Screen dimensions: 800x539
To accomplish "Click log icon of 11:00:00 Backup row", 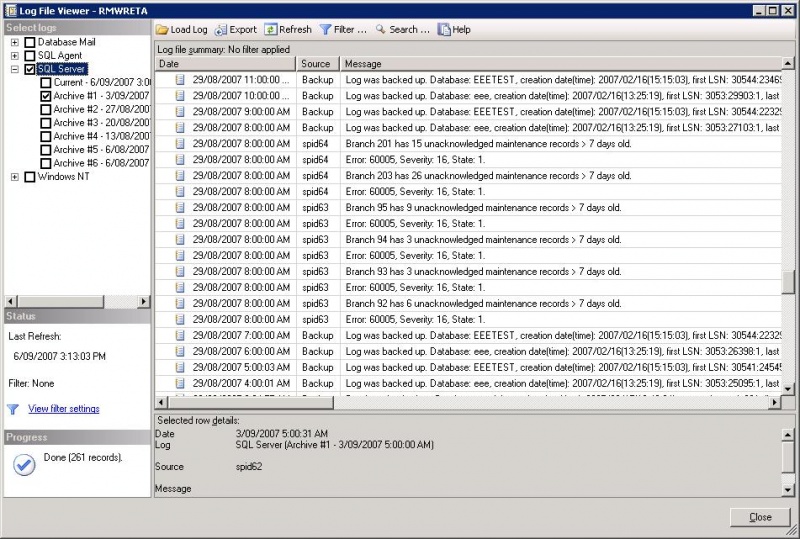I will tap(180, 80).
